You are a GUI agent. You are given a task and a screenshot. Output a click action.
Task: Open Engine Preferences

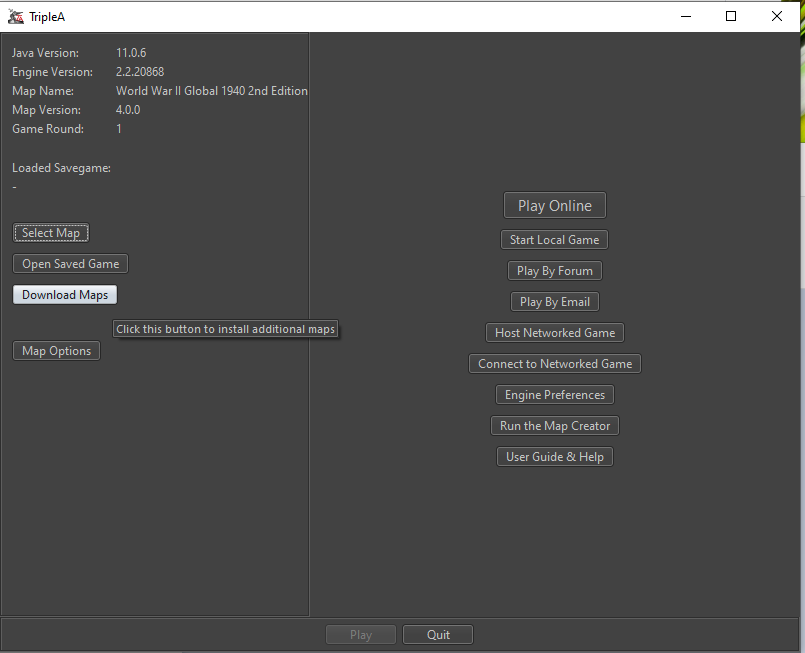(554, 395)
